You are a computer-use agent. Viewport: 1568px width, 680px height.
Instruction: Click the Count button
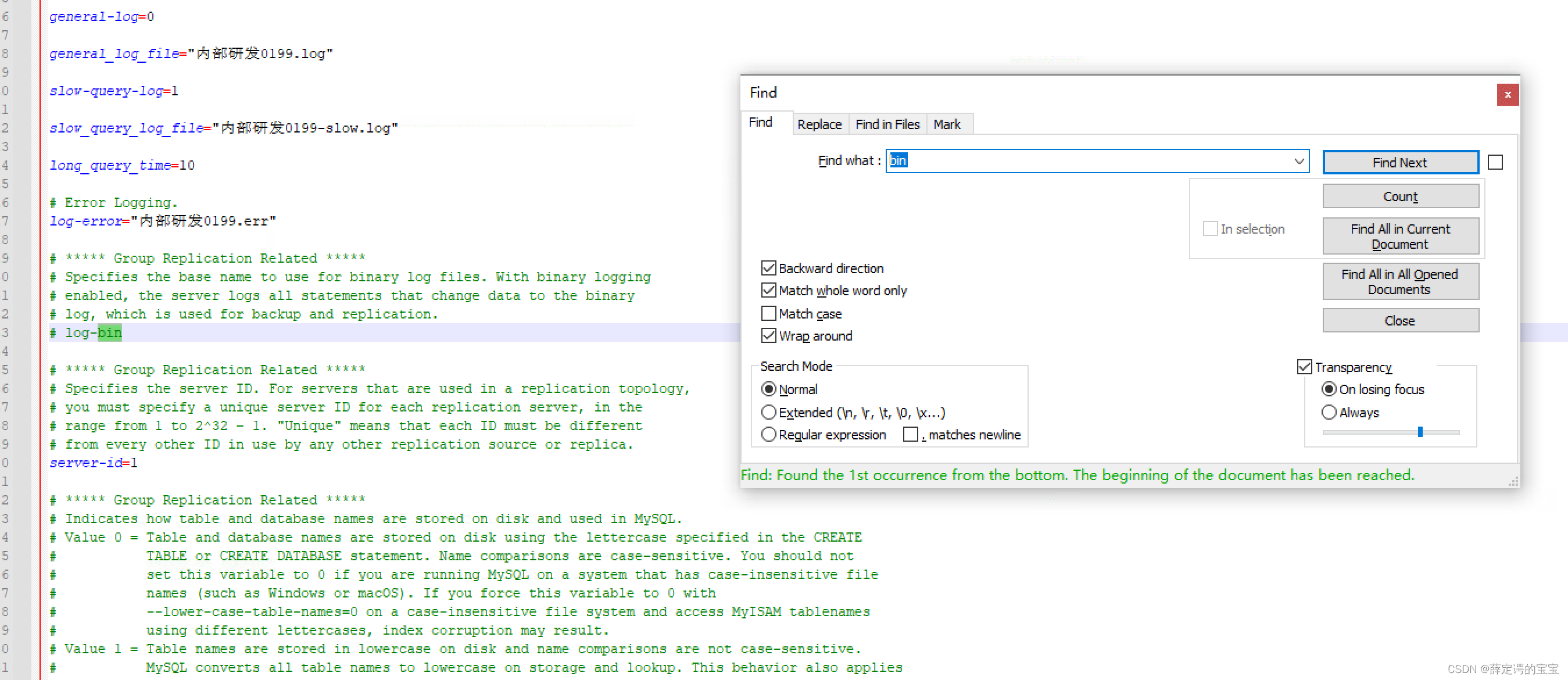point(1399,196)
